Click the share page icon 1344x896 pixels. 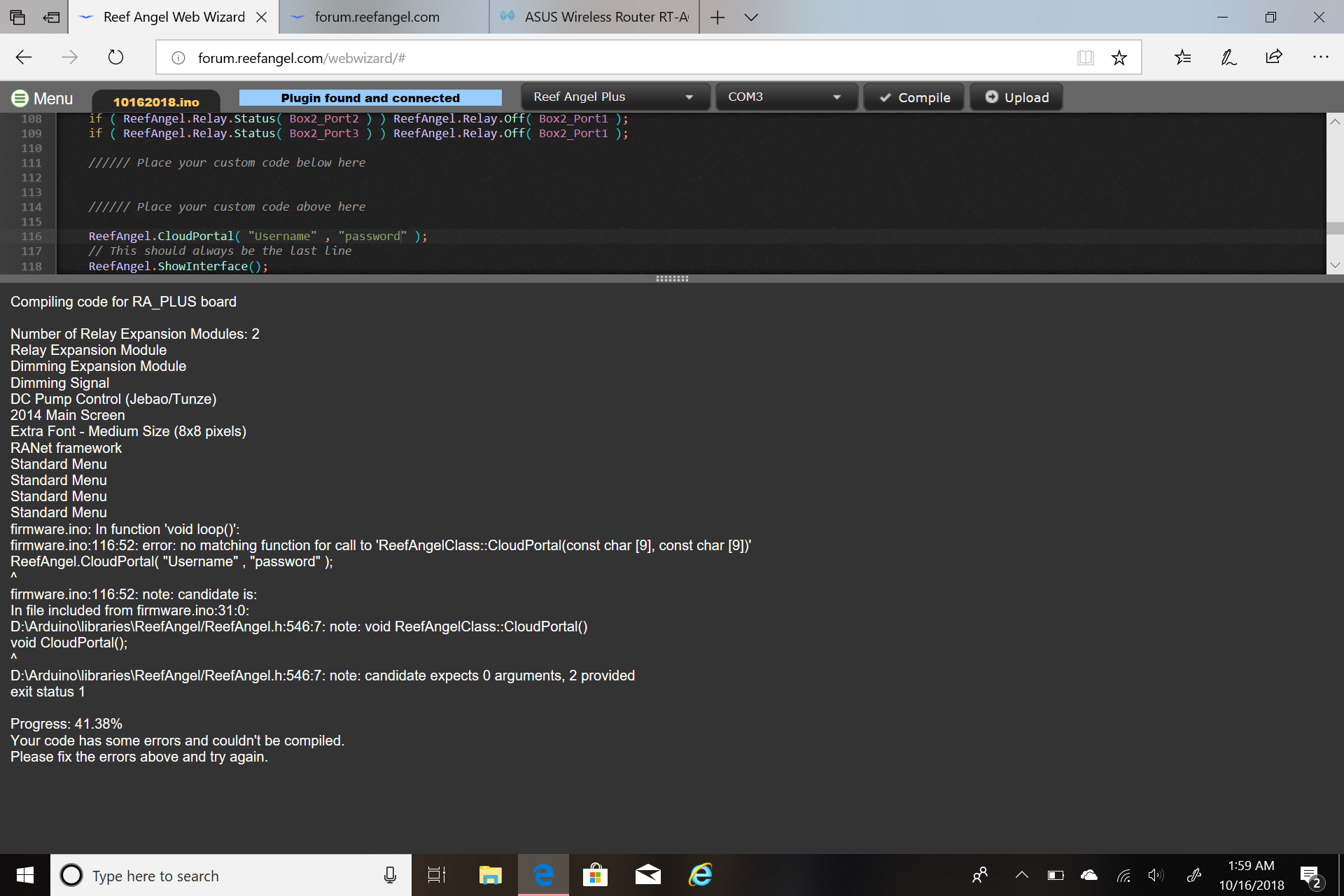[1274, 57]
